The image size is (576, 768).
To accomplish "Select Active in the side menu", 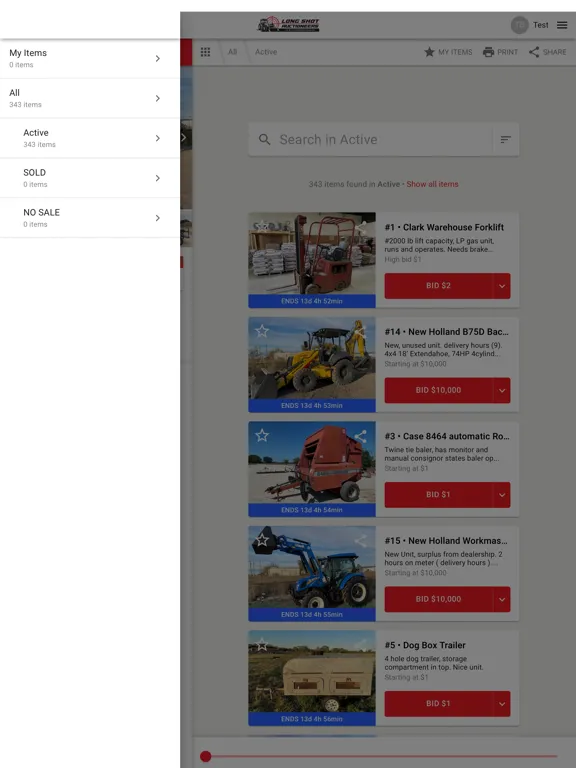I will (90, 138).
